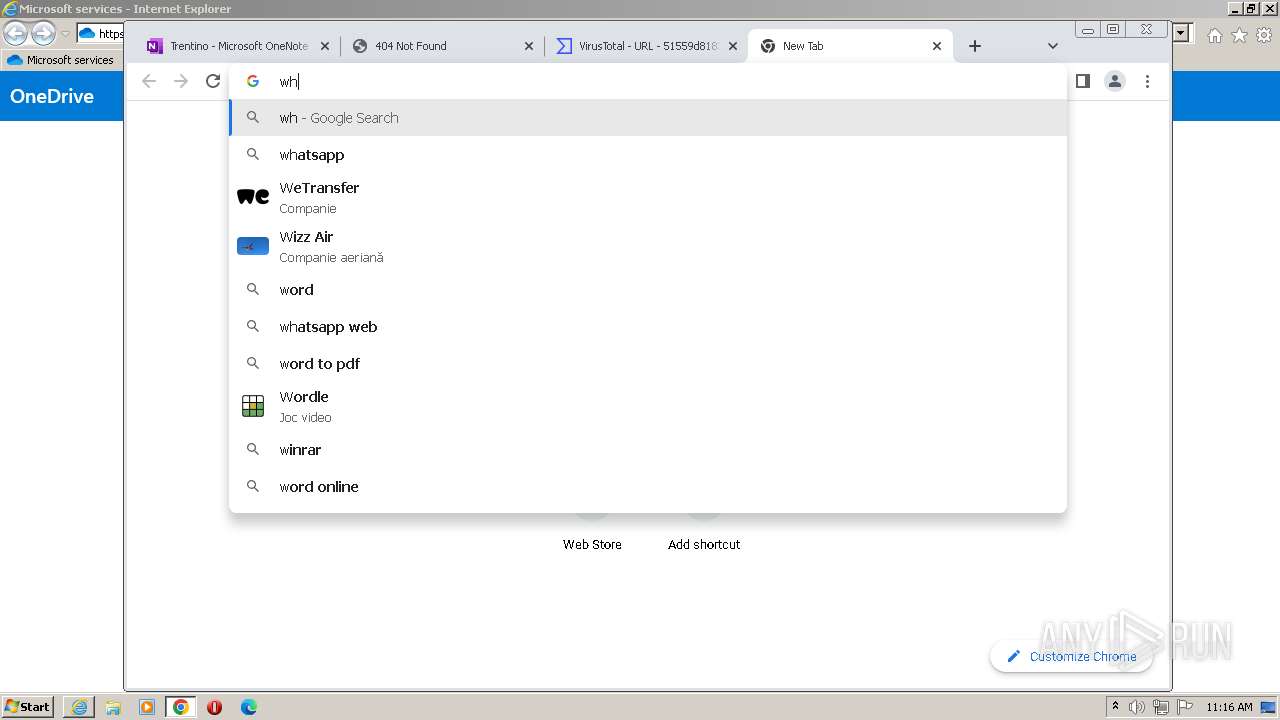Select the Microsoft services tab in Internet Explorer

click(x=62, y=60)
